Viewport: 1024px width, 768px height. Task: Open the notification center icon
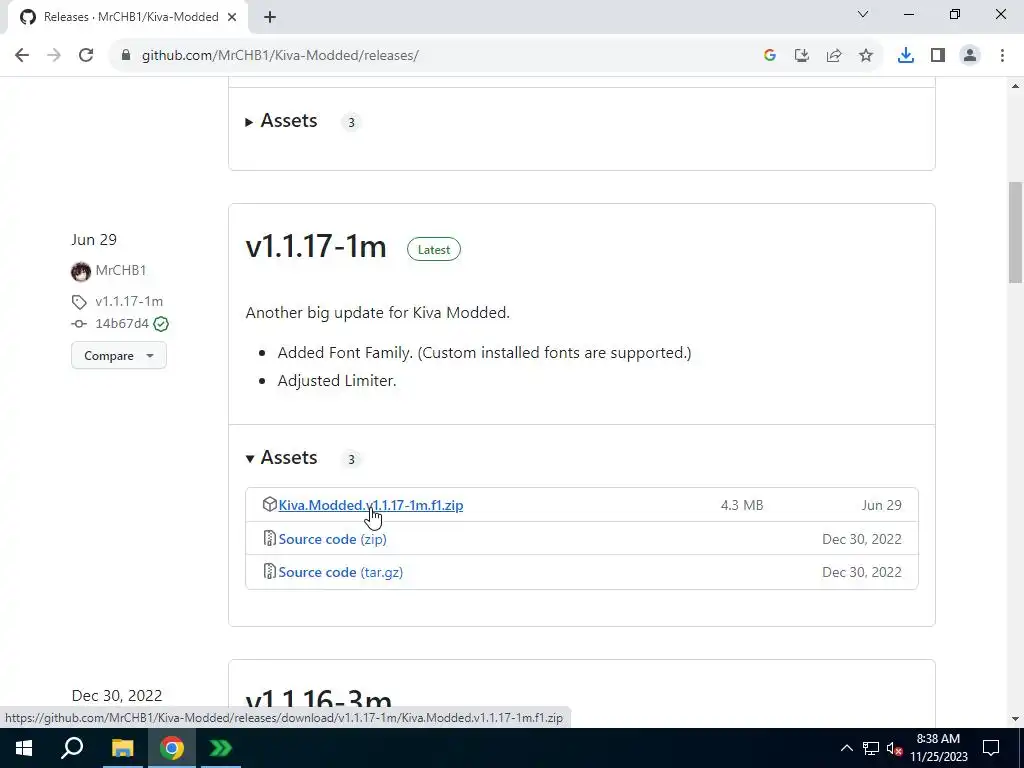[x=991, y=748]
